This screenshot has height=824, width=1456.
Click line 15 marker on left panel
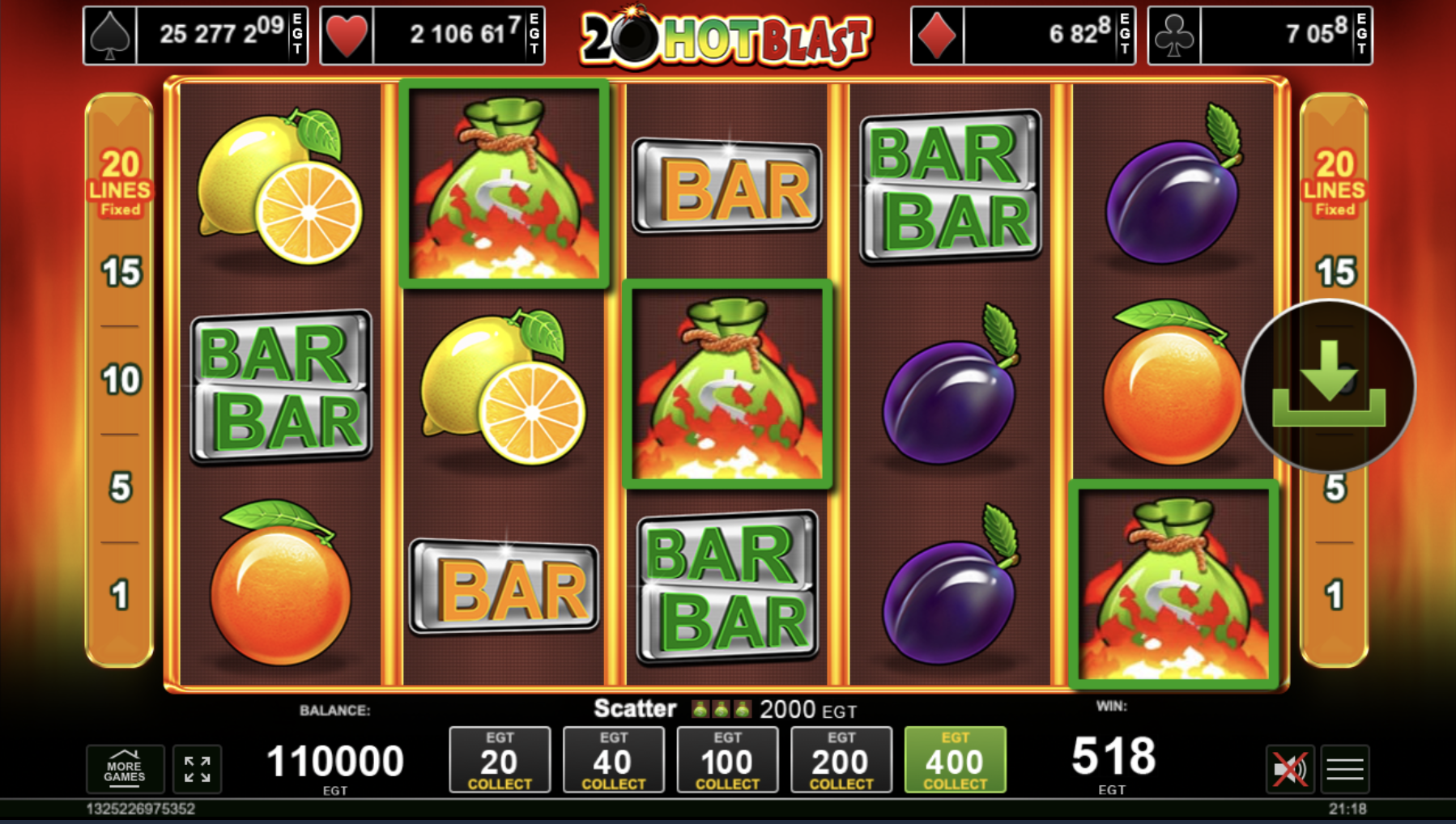tap(121, 272)
